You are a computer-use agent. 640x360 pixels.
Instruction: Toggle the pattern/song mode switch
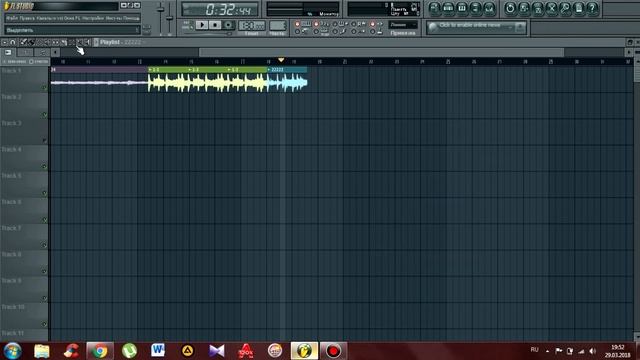pos(187,25)
